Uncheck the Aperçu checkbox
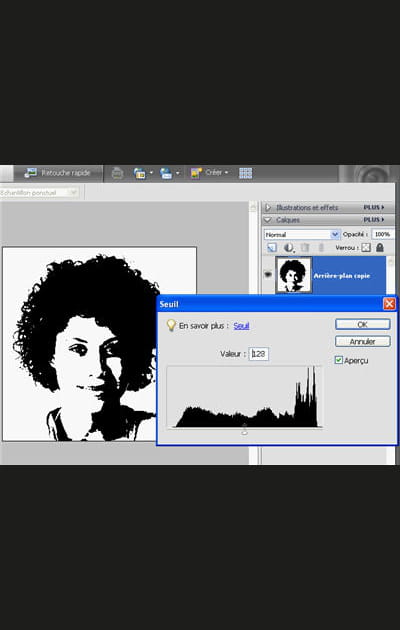Viewport: 400px width, 630px height. 339,360
